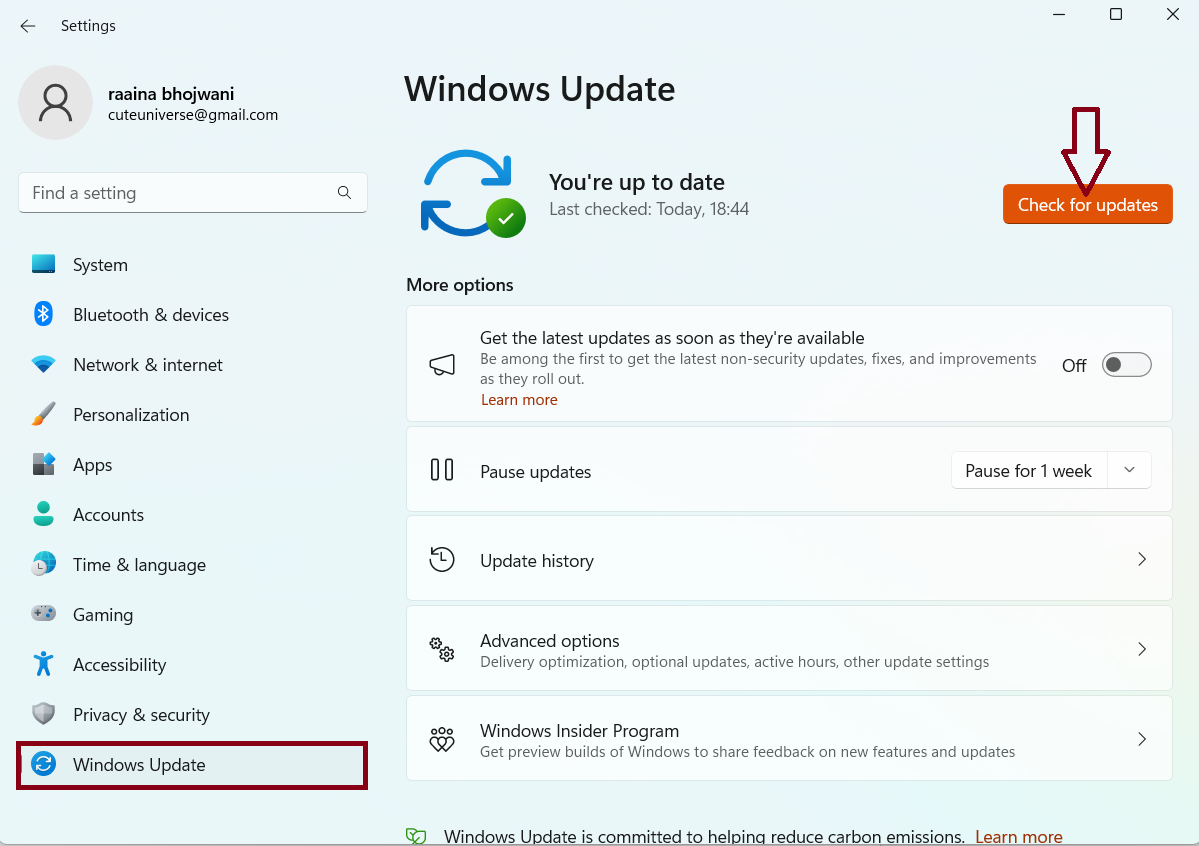The image size is (1199, 846).
Task: Open the Windows Insider Program chevron
Action: [x=1141, y=739]
